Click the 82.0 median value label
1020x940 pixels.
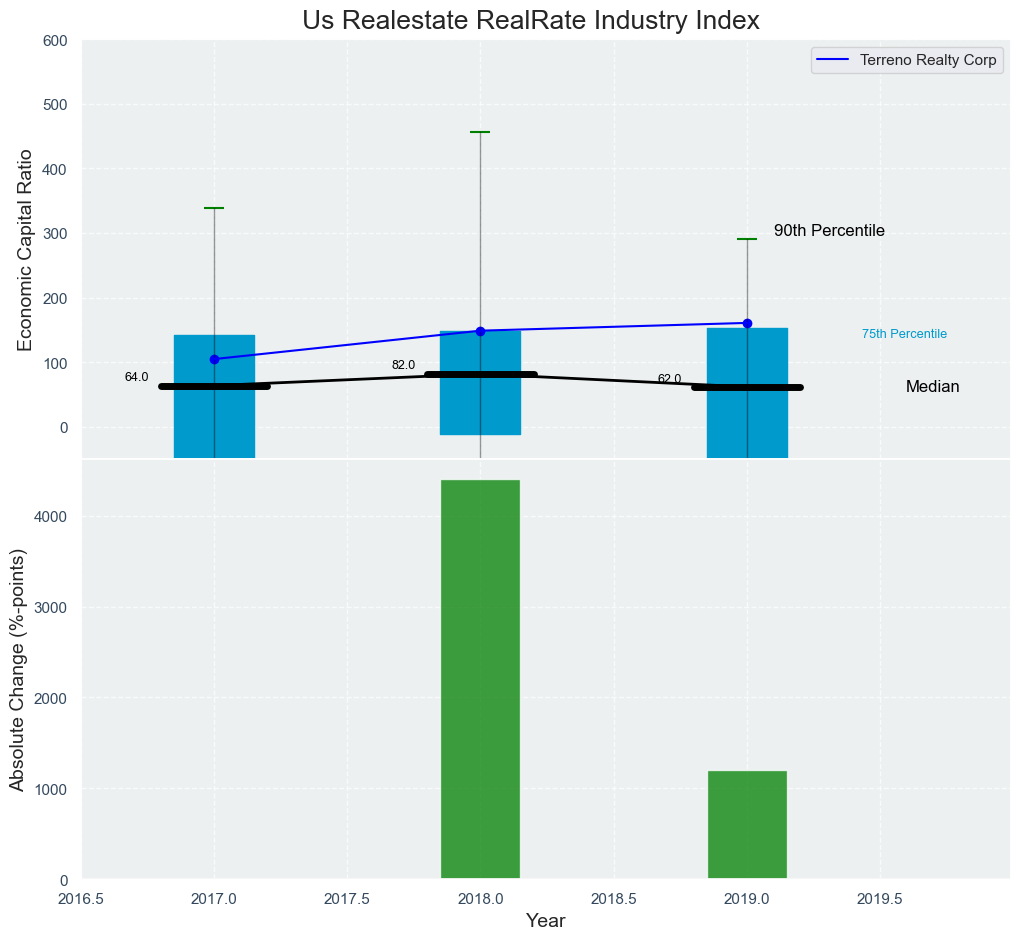click(403, 365)
